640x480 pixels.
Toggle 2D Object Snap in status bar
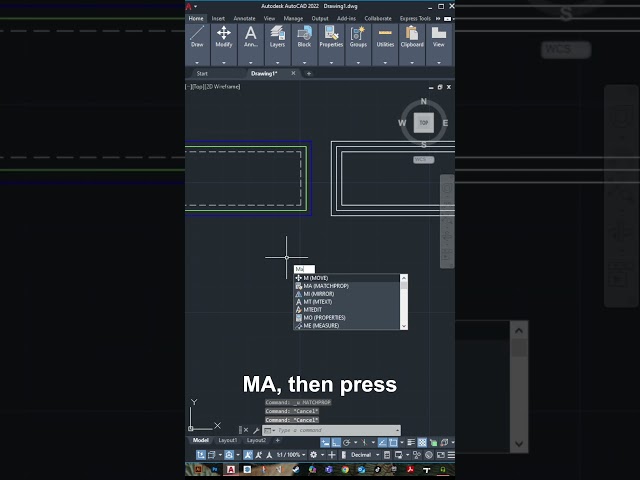pos(393,442)
